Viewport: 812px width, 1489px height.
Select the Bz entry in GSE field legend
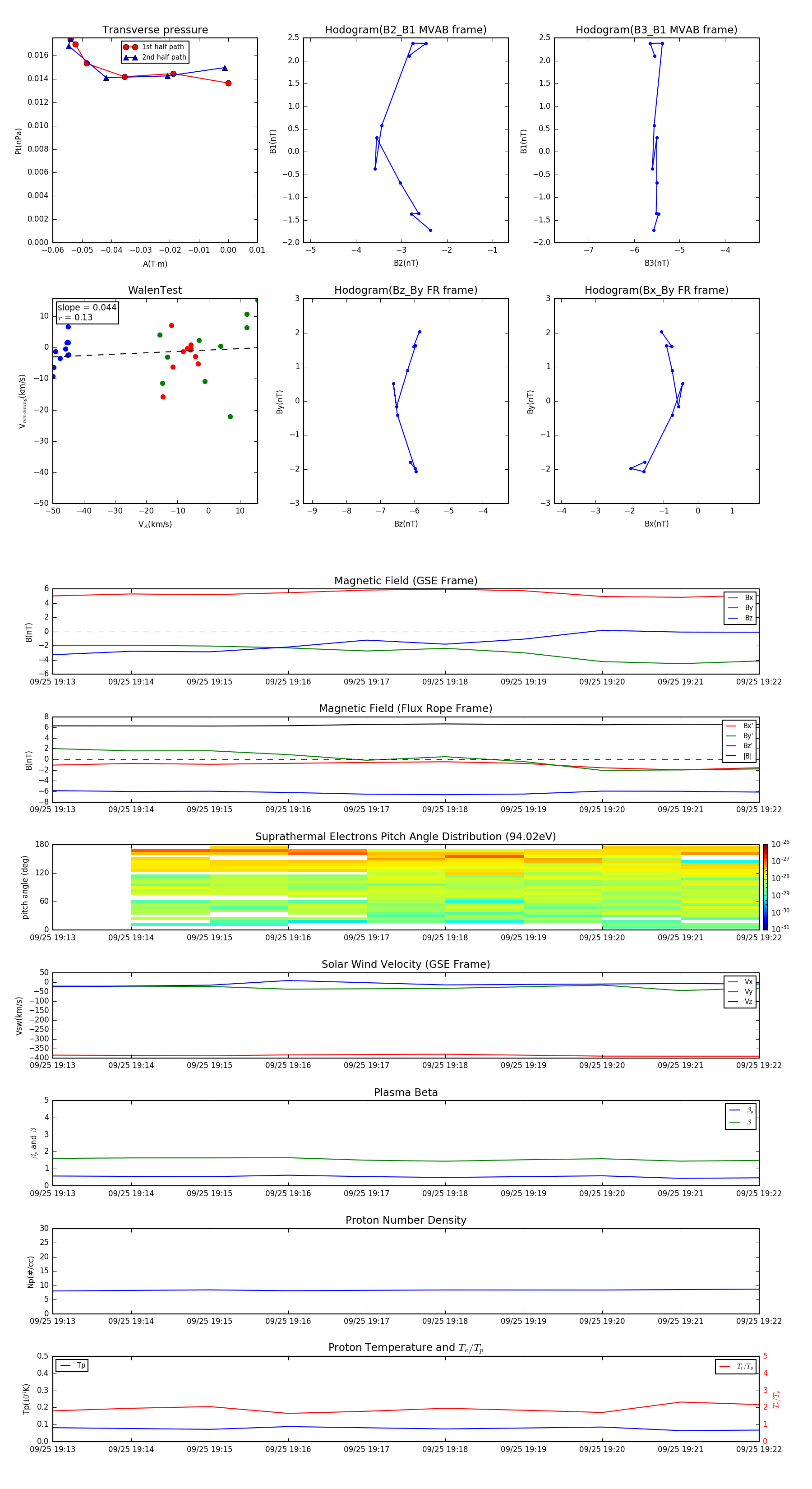tap(740, 618)
